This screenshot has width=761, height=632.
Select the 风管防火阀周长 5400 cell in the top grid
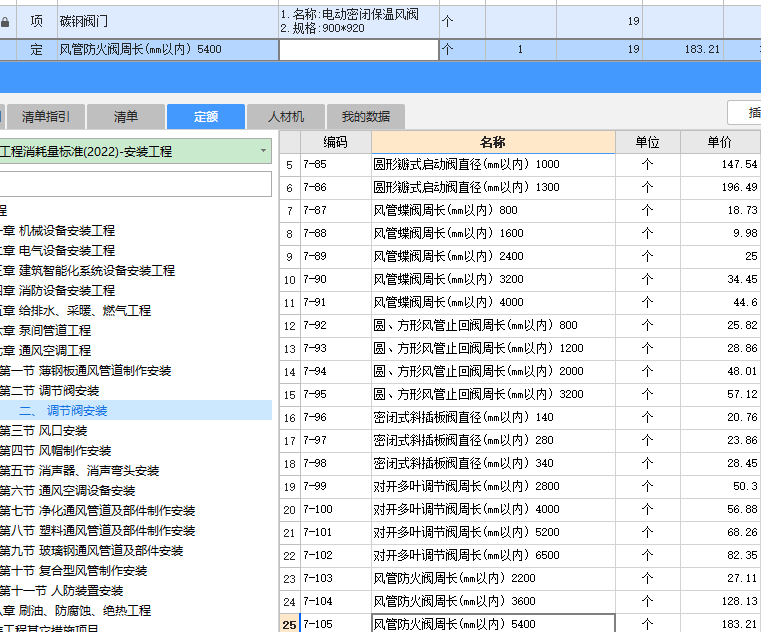(168, 50)
